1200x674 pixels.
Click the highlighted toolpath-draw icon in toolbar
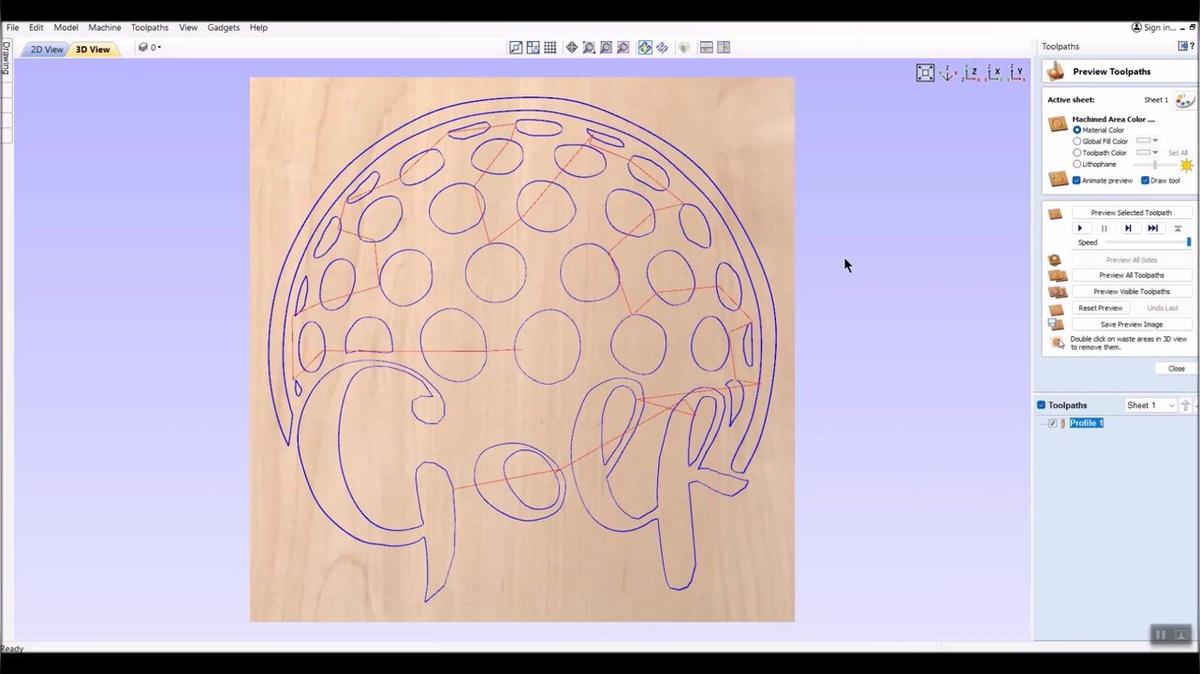(x=645, y=47)
